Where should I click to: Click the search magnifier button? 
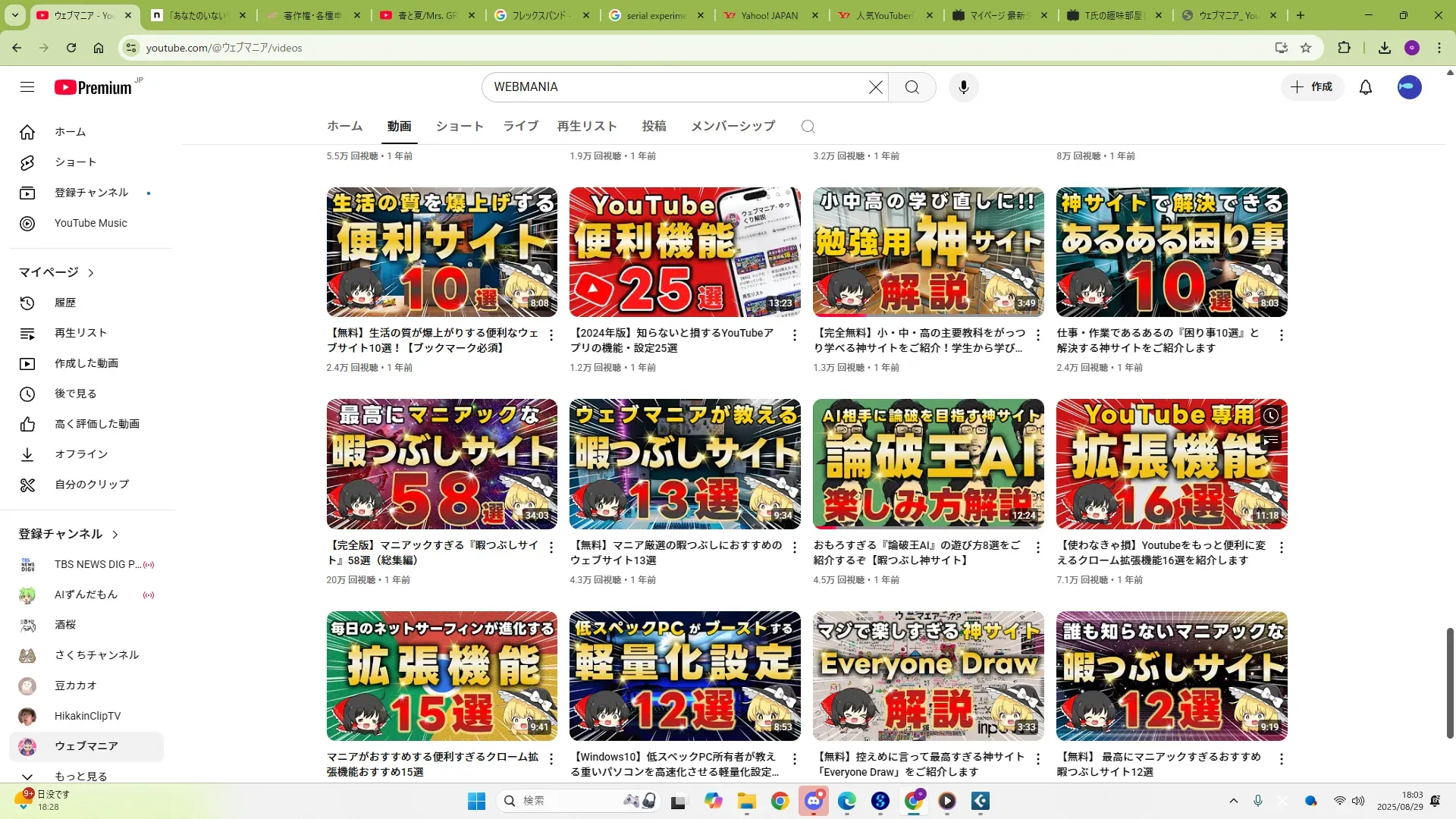coord(912,87)
